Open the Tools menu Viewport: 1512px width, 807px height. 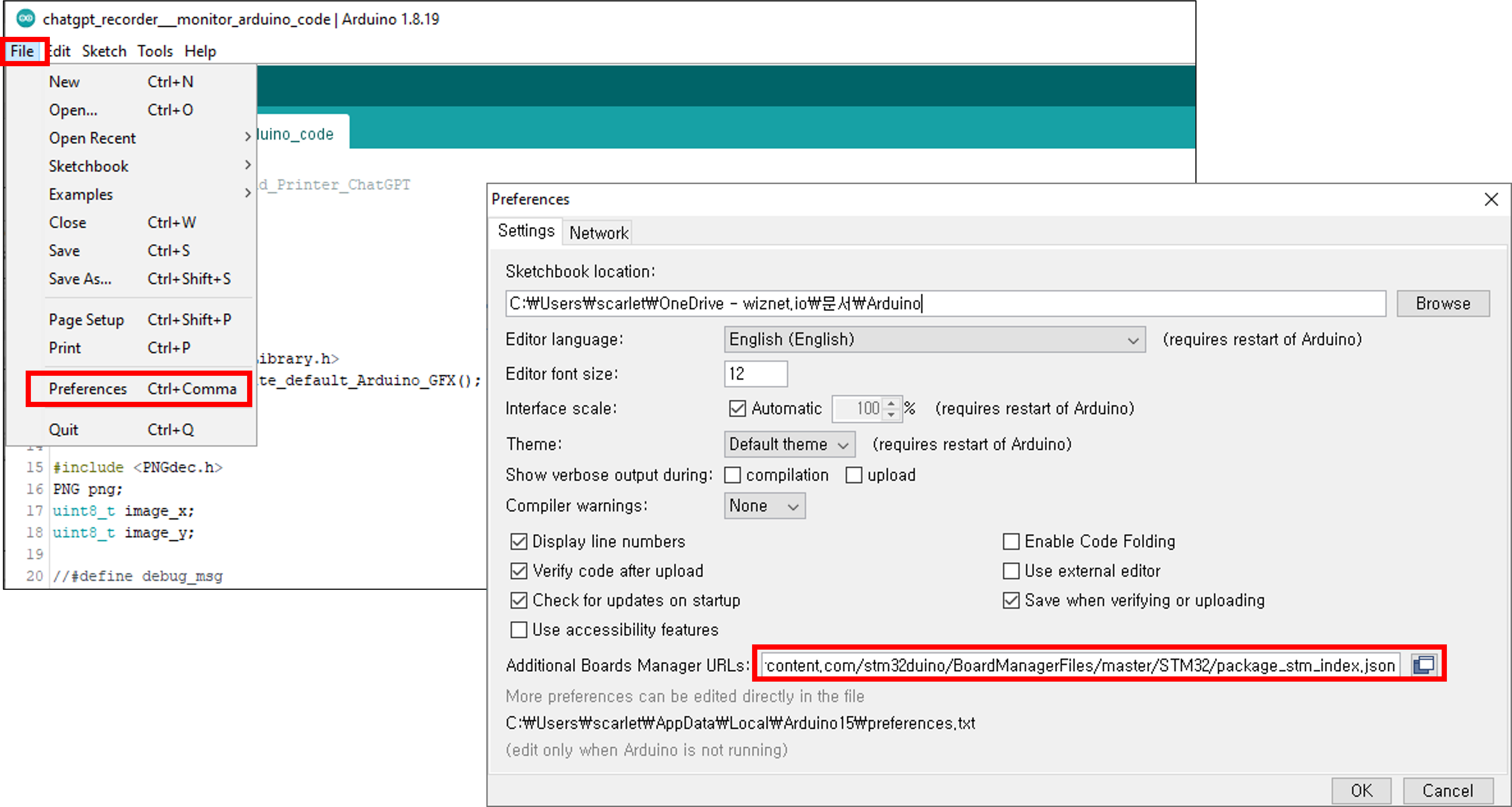pos(155,51)
